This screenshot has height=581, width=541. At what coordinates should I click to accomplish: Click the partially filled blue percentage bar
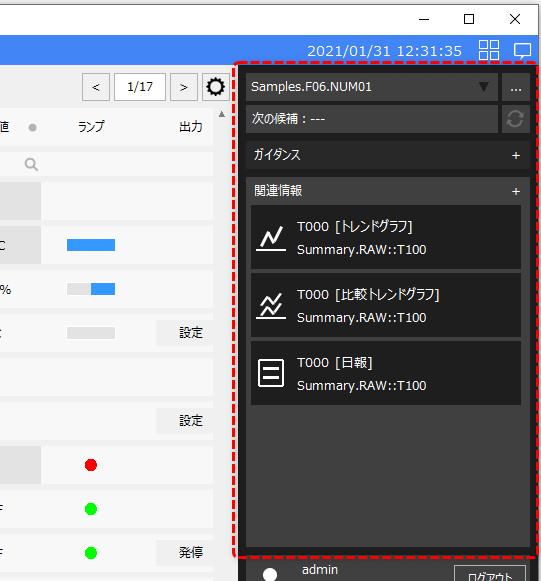(91, 289)
